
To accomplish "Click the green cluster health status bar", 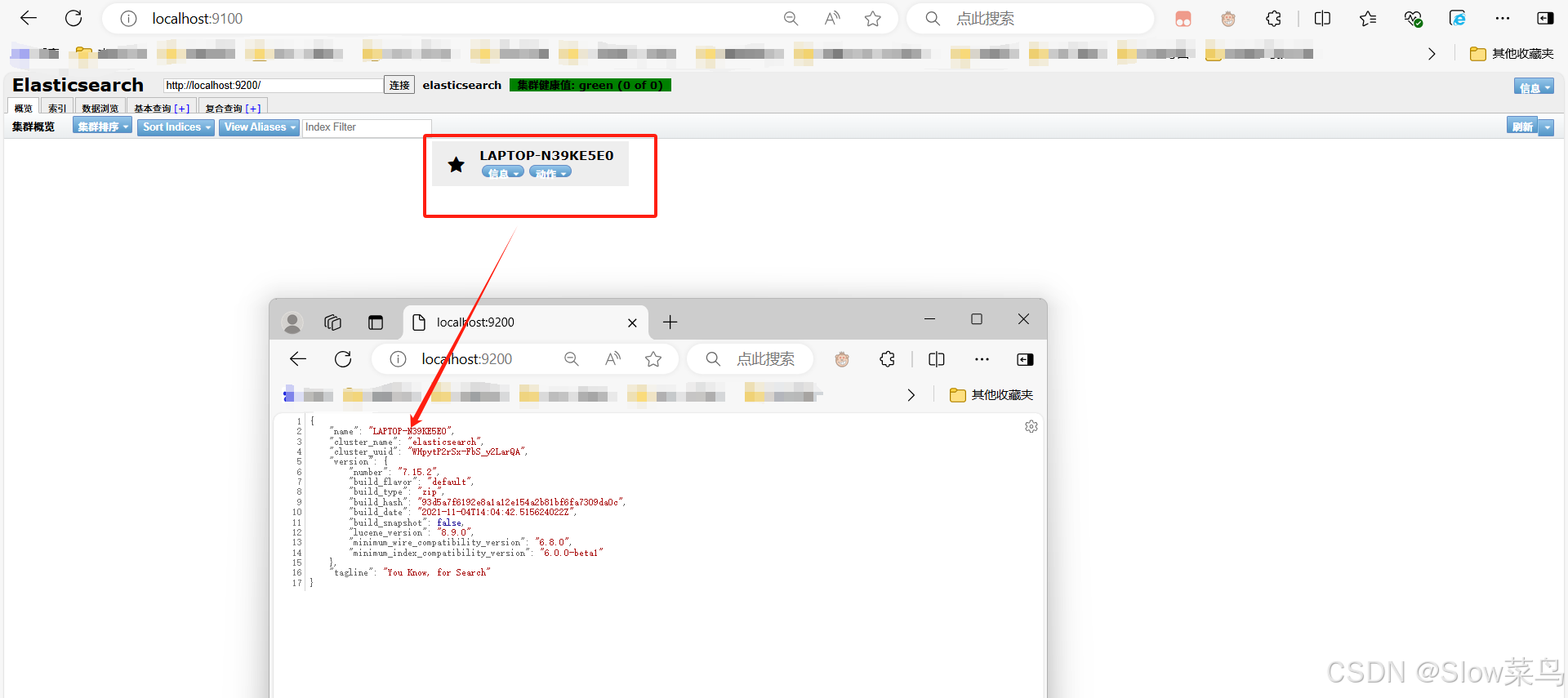I will pyautogui.click(x=590, y=85).
